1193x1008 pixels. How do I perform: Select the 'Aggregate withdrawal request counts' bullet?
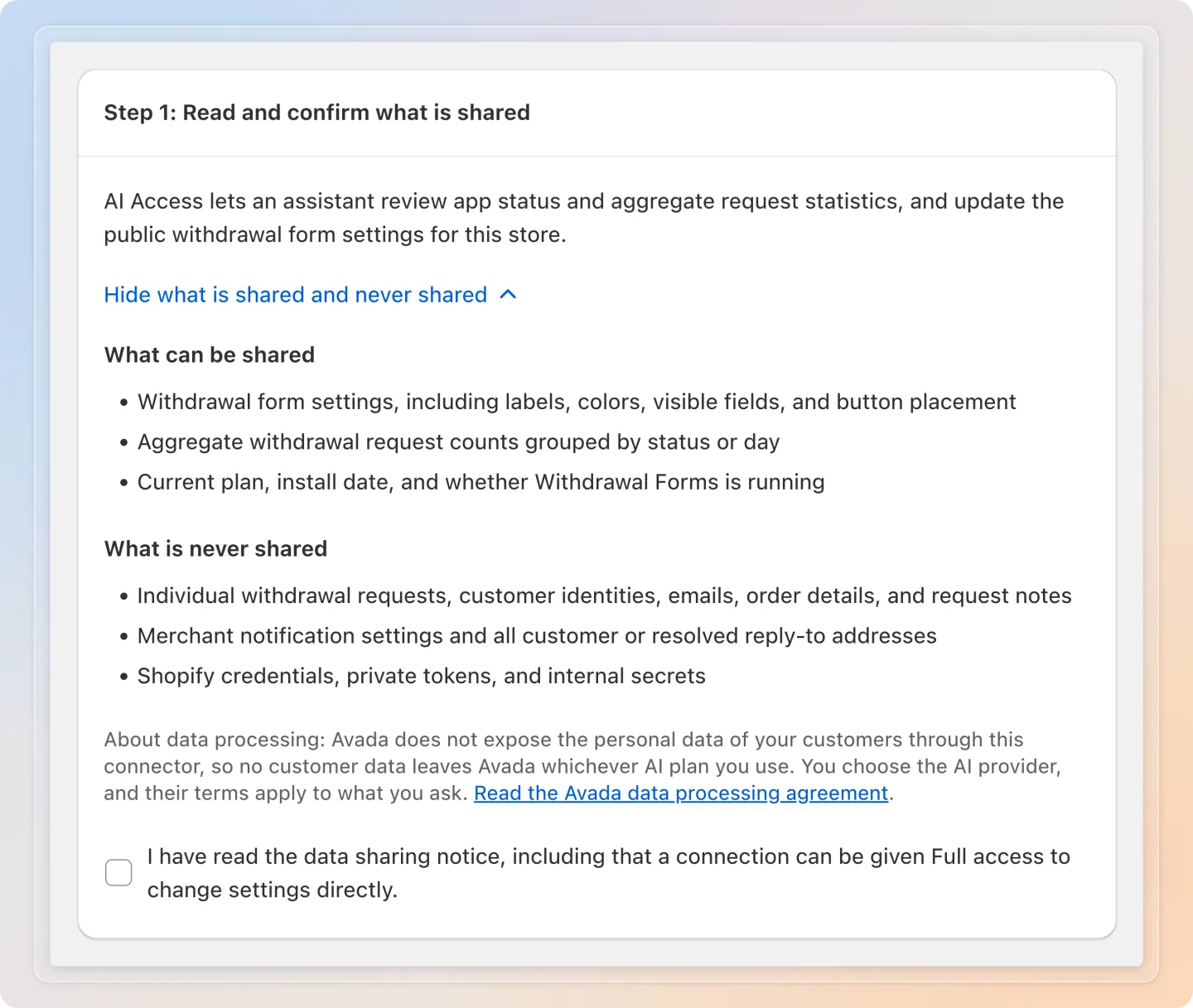pyautogui.click(x=458, y=442)
